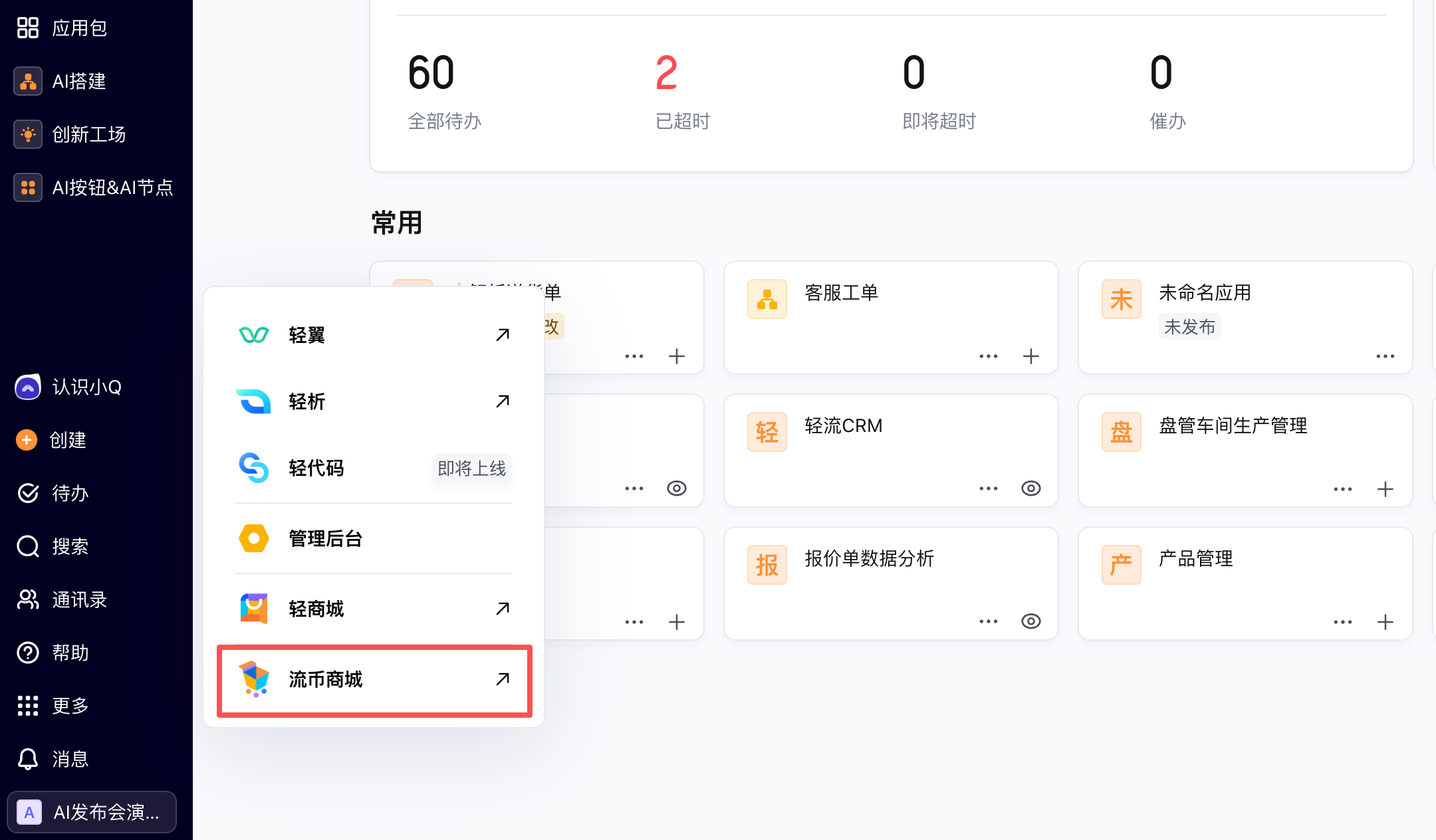Open the 待办 checkmark icon
The width and height of the screenshot is (1436, 840).
click(28, 493)
